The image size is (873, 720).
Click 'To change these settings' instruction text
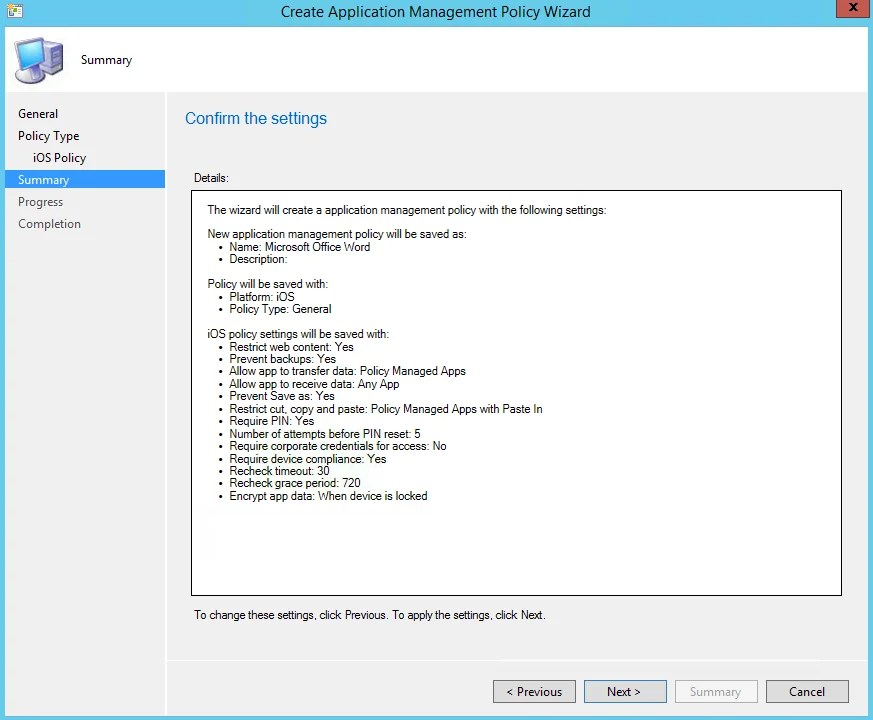[x=370, y=615]
